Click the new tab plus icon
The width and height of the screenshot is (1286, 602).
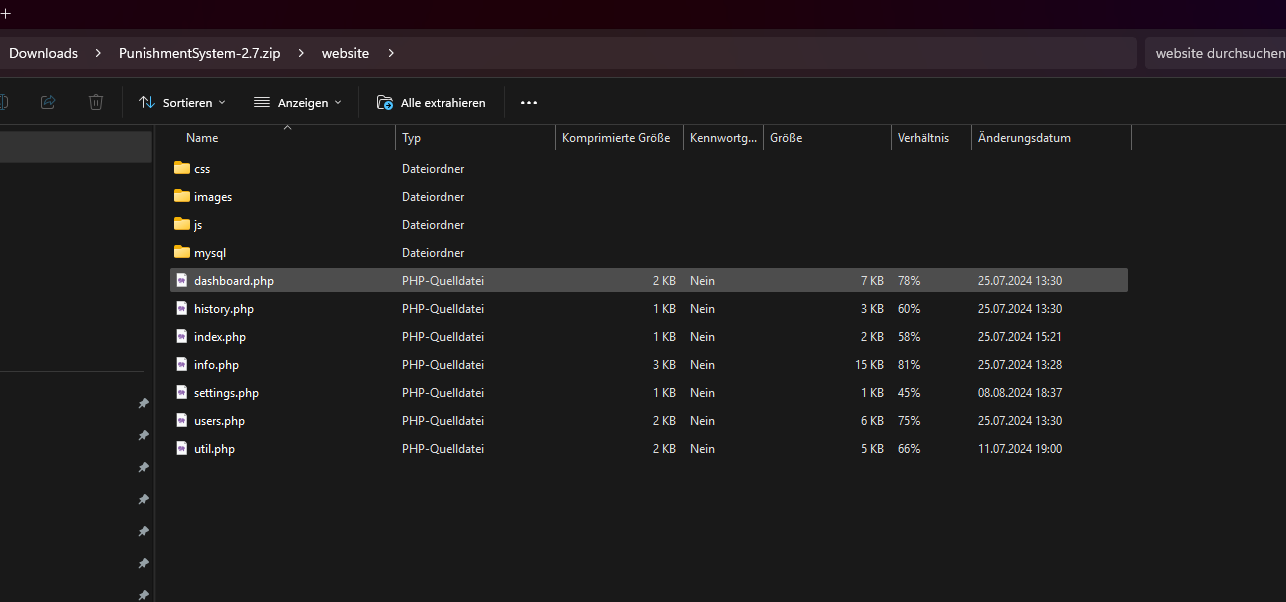[5, 13]
